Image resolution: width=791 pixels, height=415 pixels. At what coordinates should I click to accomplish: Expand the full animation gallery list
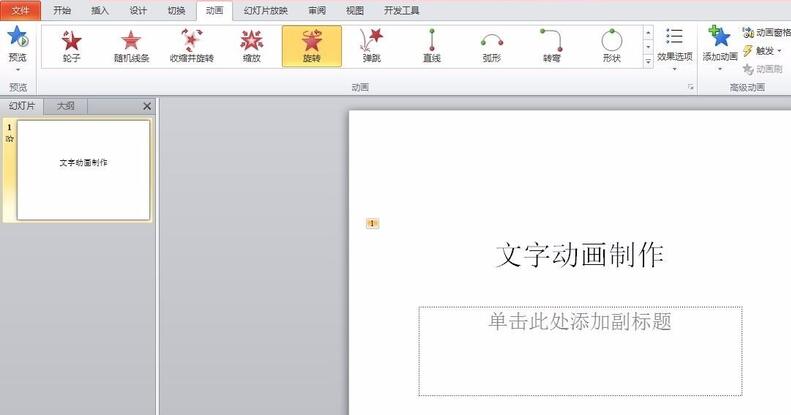pyautogui.click(x=648, y=61)
